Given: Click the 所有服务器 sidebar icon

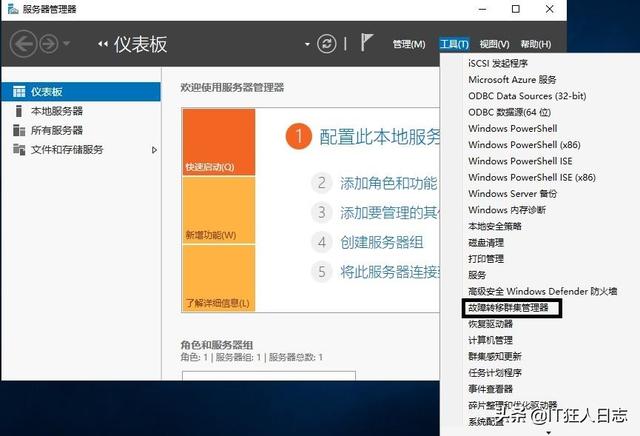Looking at the screenshot, I should point(19,130).
